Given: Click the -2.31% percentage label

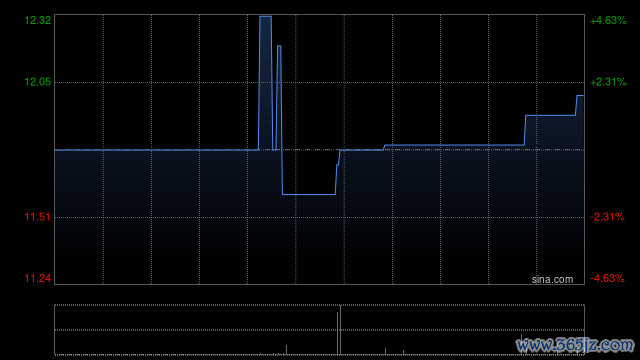Looking at the screenshot, I should [x=607, y=217].
